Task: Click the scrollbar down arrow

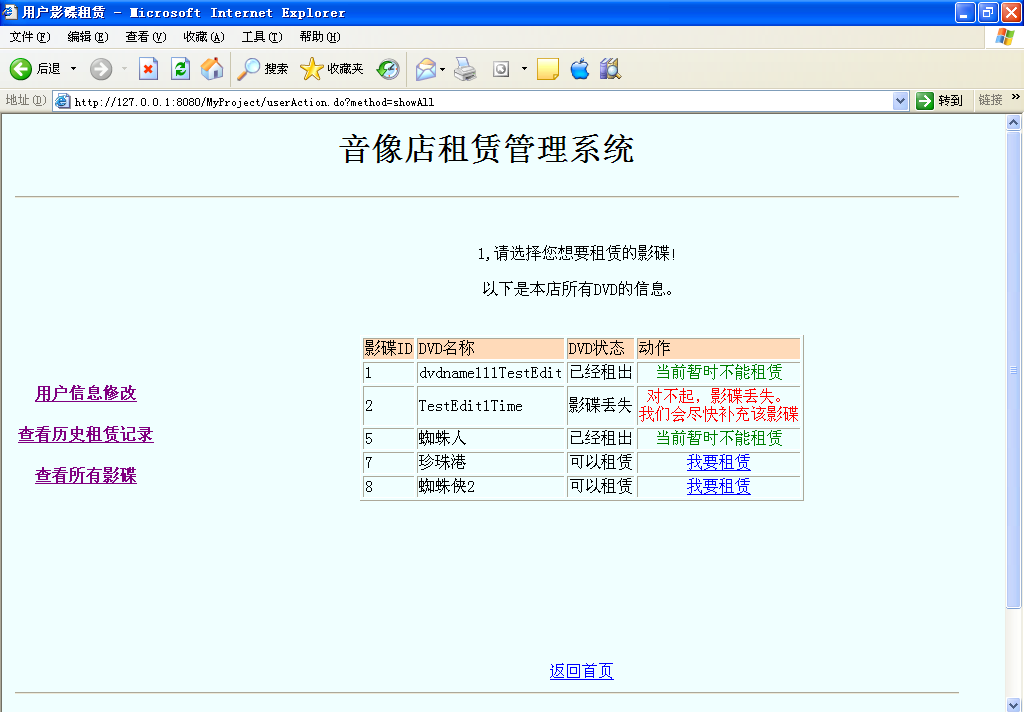Action: tap(1014, 704)
